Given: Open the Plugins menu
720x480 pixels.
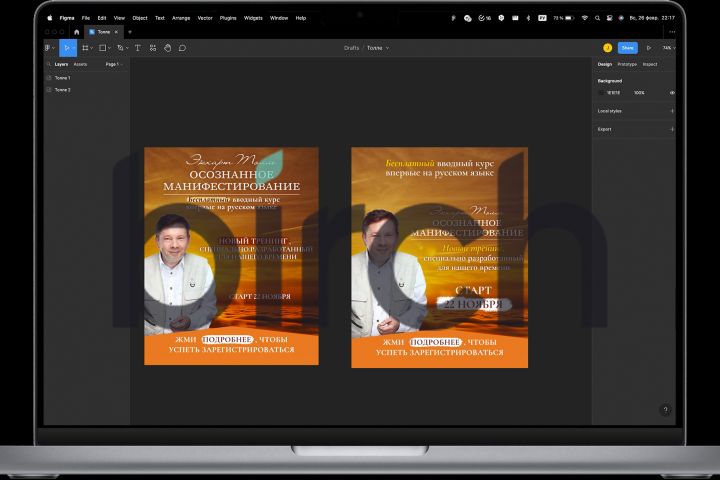Looking at the screenshot, I should click(229, 18).
